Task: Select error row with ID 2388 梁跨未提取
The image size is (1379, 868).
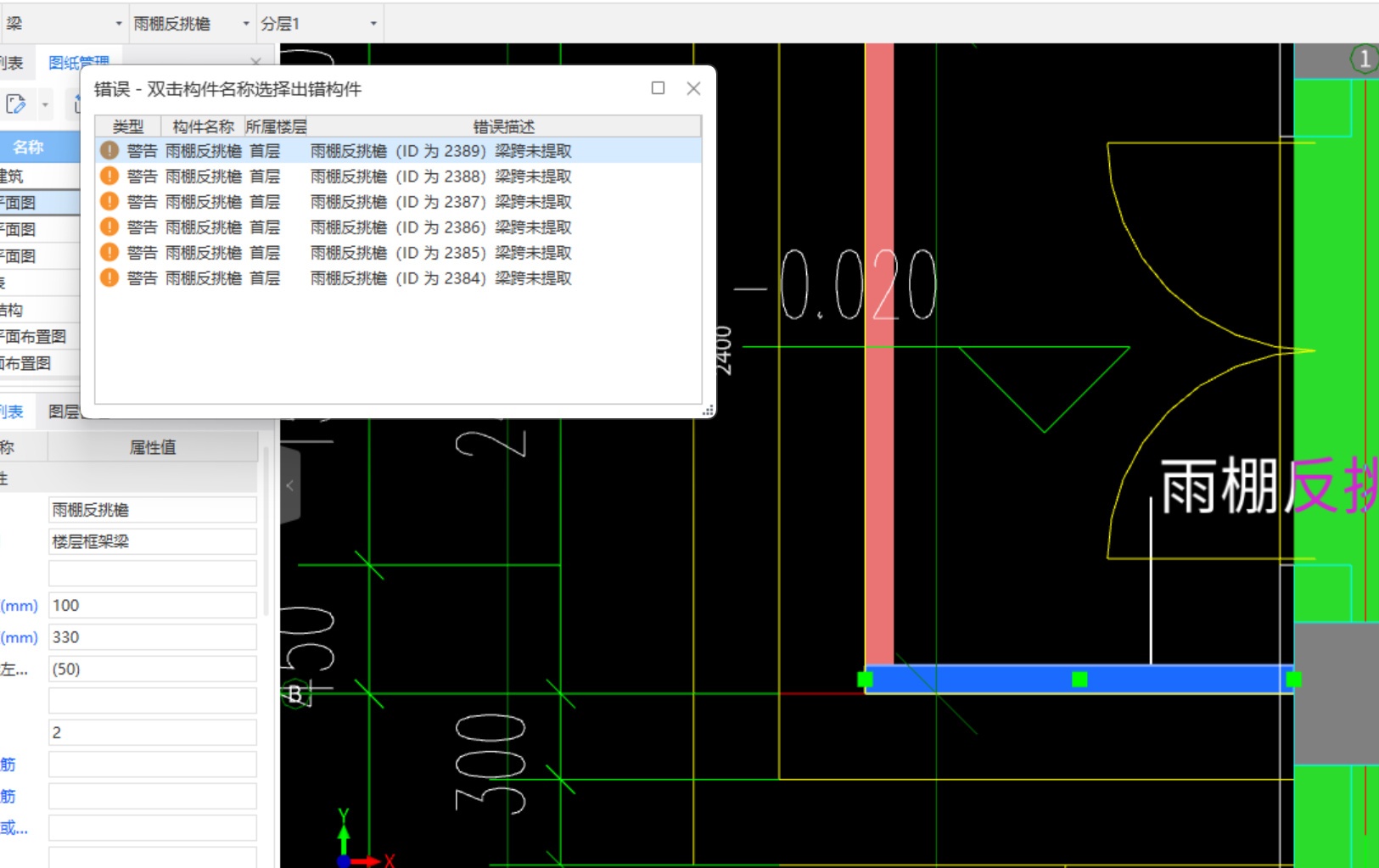Action: [x=399, y=176]
